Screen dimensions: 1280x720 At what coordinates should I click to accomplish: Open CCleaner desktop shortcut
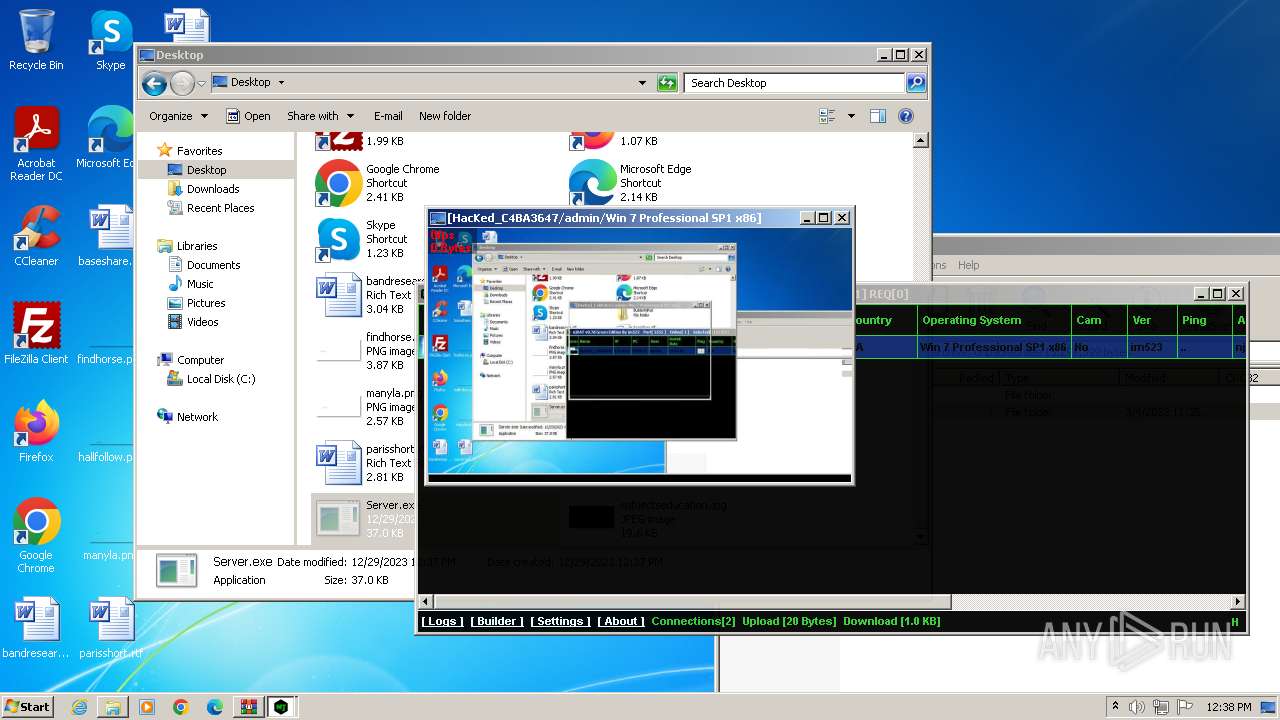tap(36, 236)
